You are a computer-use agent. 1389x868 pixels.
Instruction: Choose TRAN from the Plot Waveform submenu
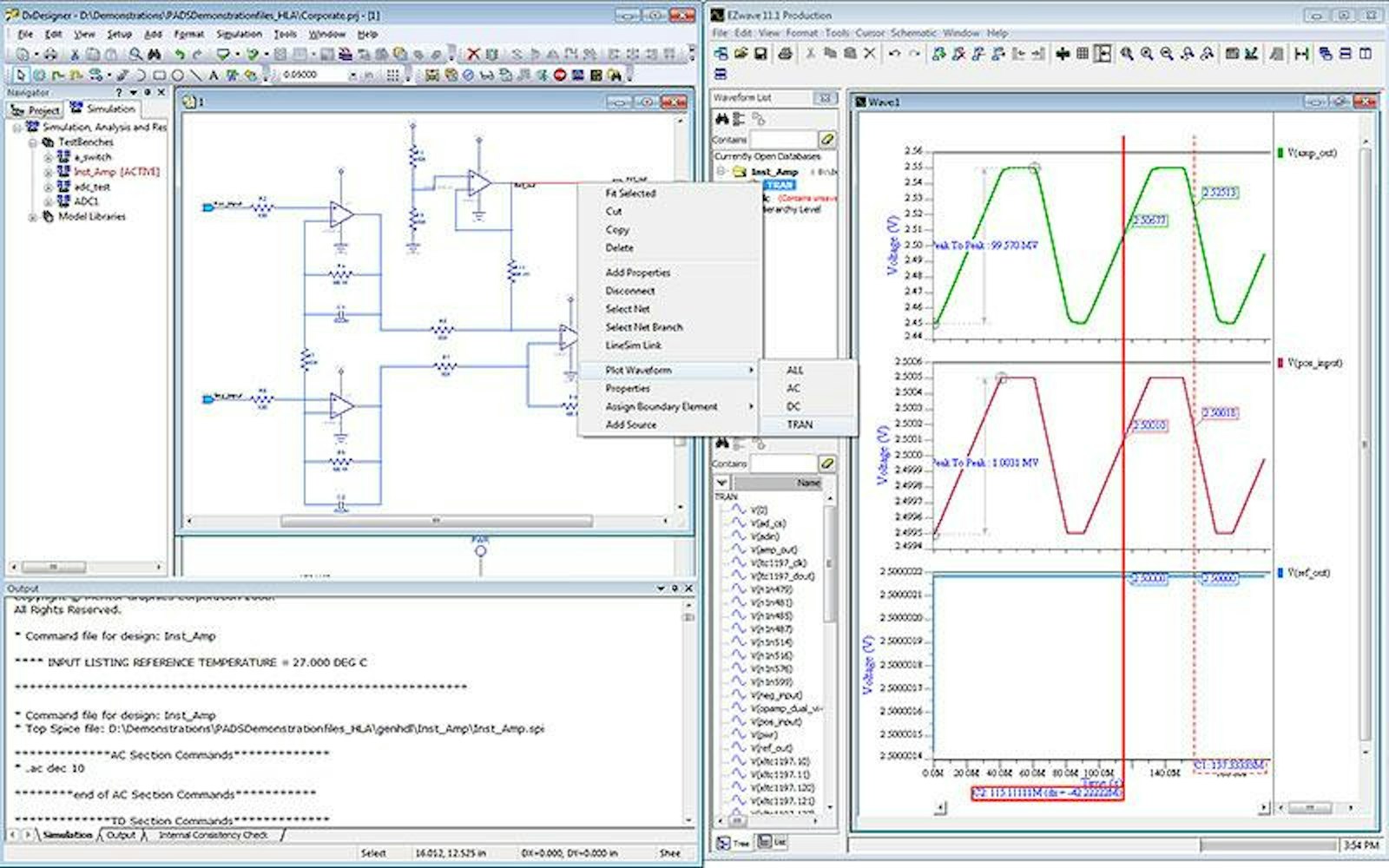point(802,424)
